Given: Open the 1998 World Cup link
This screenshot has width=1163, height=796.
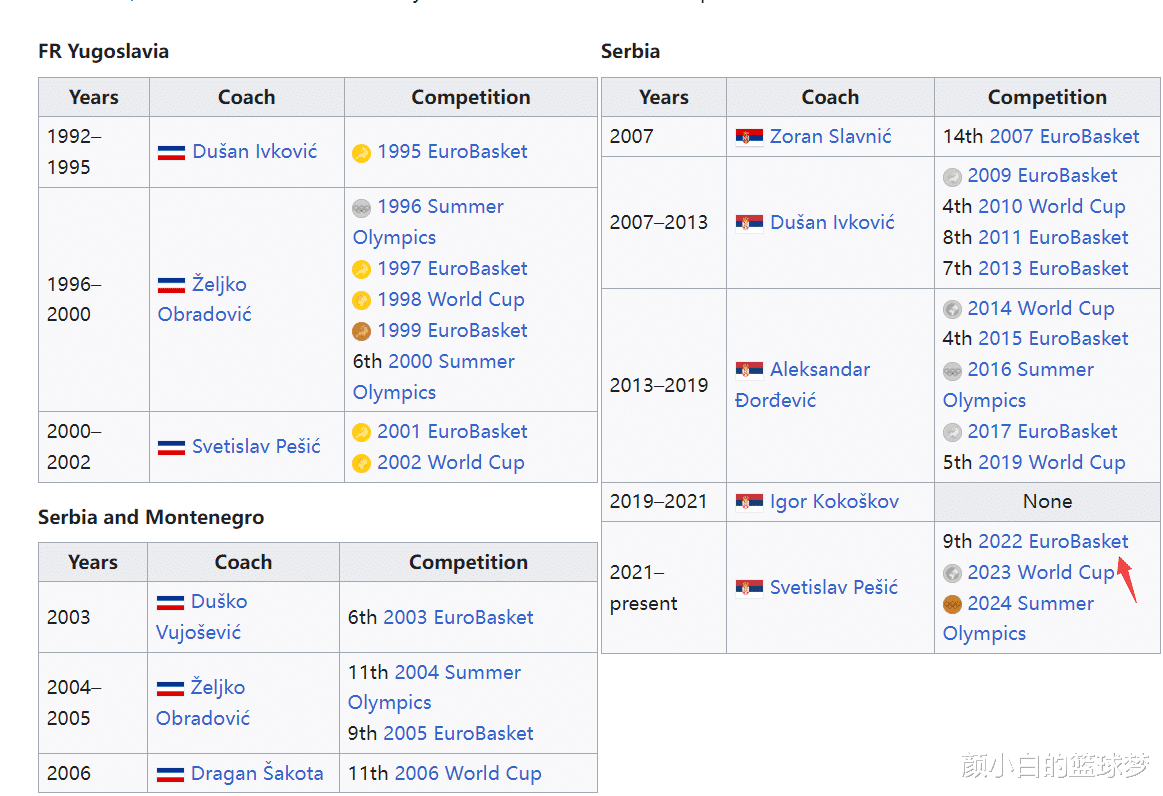Looking at the screenshot, I should click(x=450, y=299).
